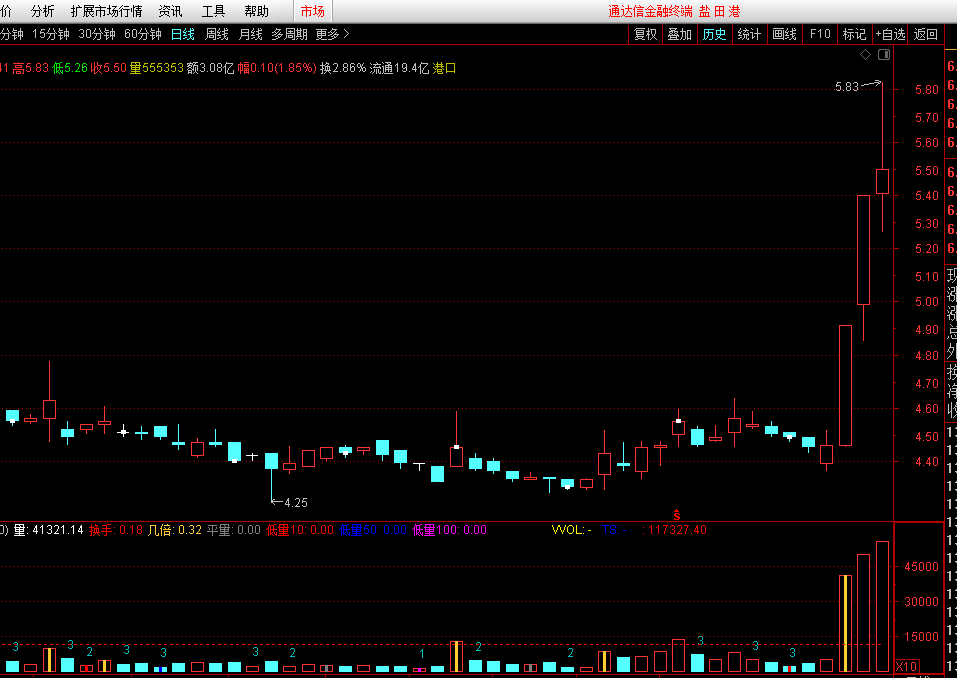The image size is (957, 678).
Task: Click the 换手: 0.18 indicator value
Action: coord(116,530)
